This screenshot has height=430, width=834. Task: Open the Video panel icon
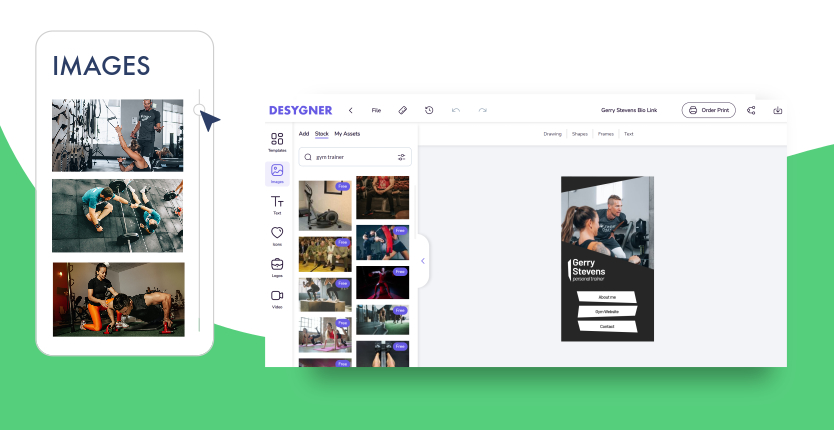click(277, 296)
